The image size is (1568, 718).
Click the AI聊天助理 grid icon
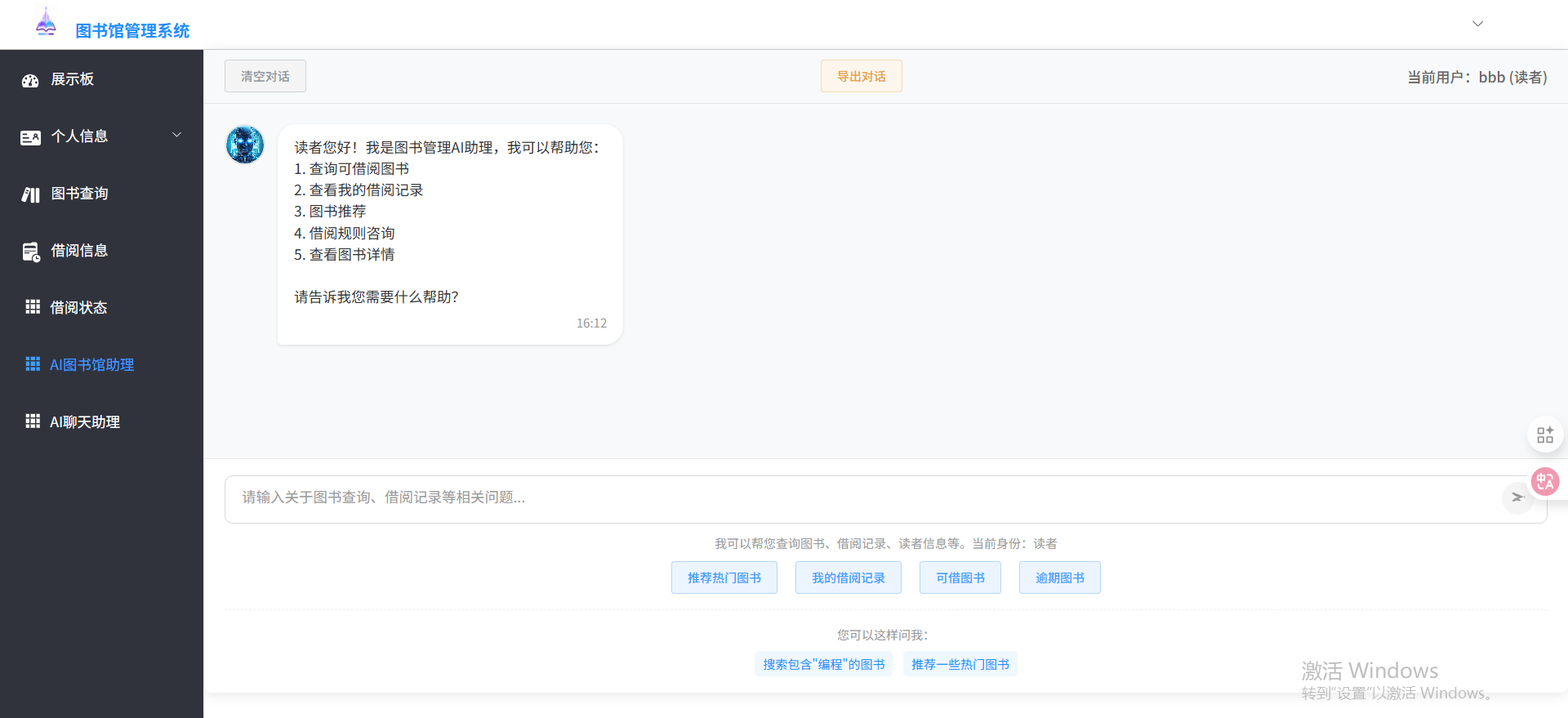[33, 421]
